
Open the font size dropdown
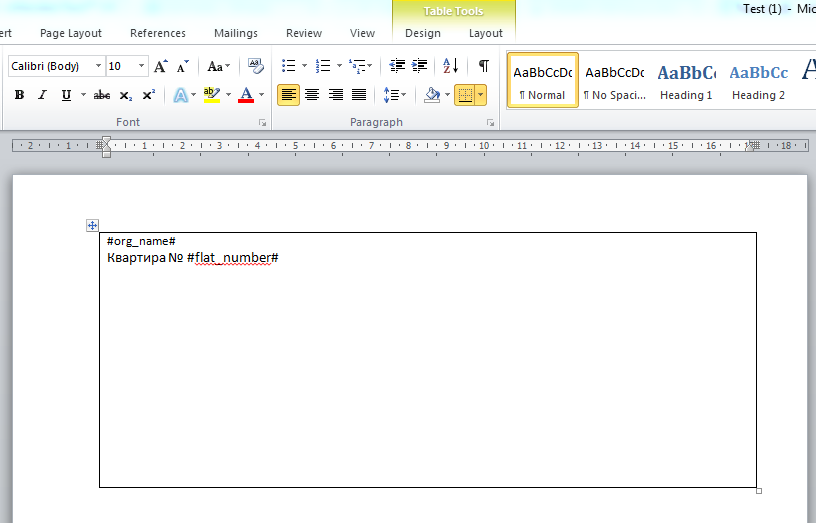click(x=141, y=66)
